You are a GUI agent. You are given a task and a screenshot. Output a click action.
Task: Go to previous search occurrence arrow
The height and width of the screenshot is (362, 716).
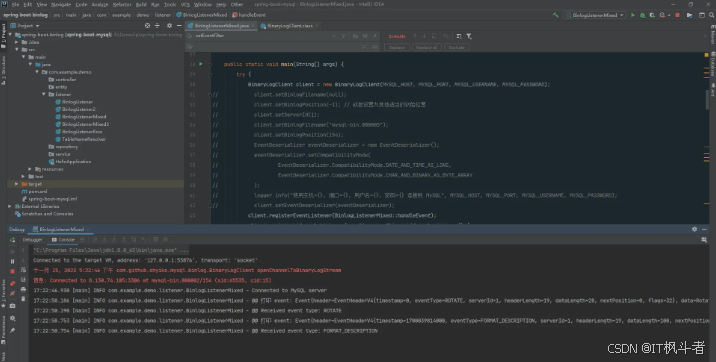coord(415,36)
